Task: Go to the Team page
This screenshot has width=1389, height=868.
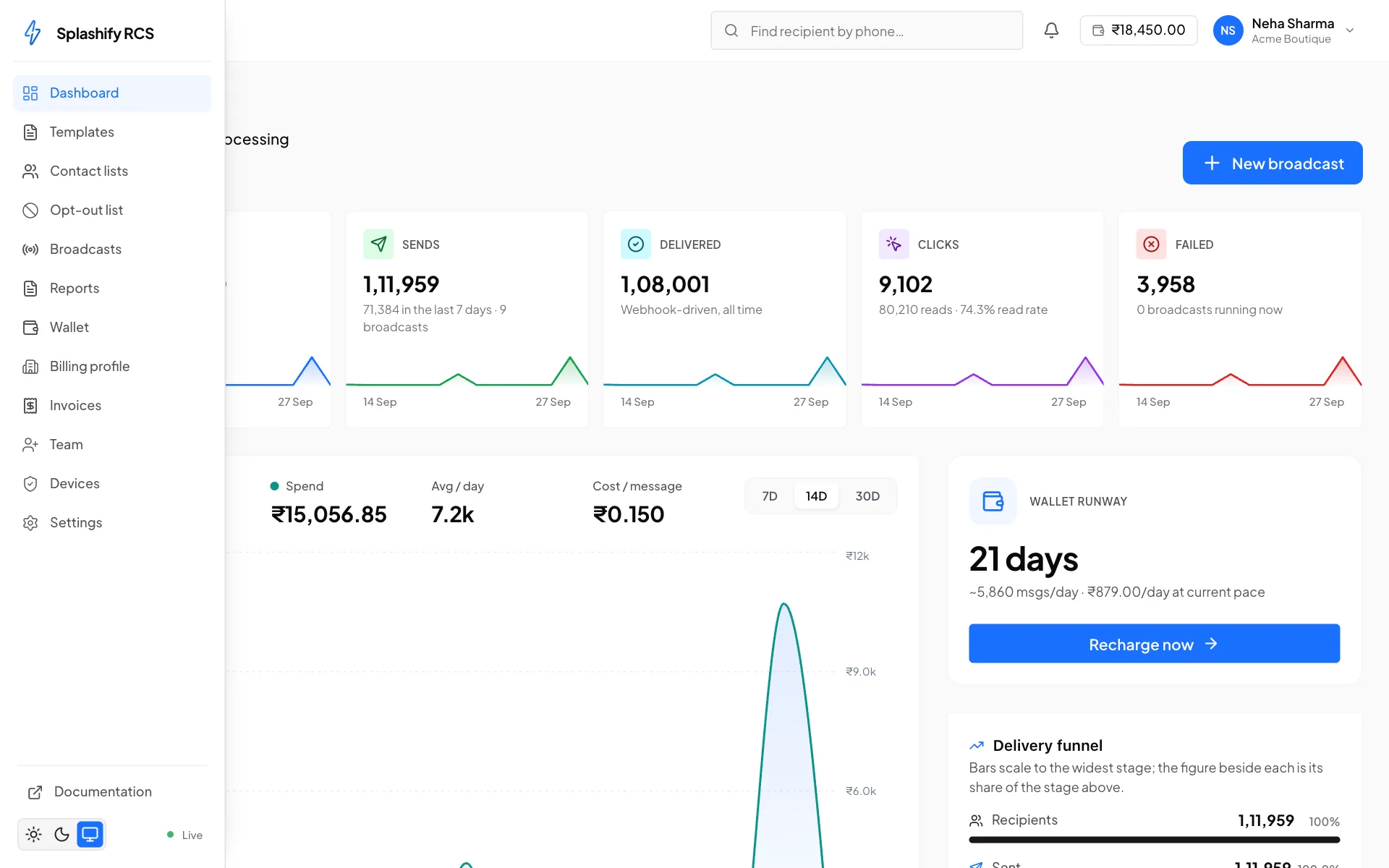Action: [112, 445]
